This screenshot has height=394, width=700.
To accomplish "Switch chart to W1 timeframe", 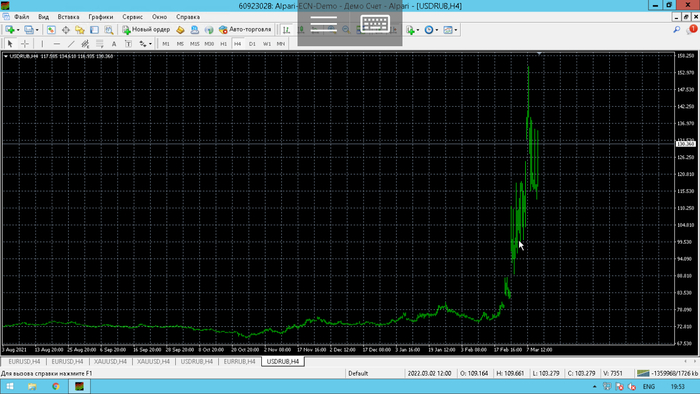I will (267, 44).
